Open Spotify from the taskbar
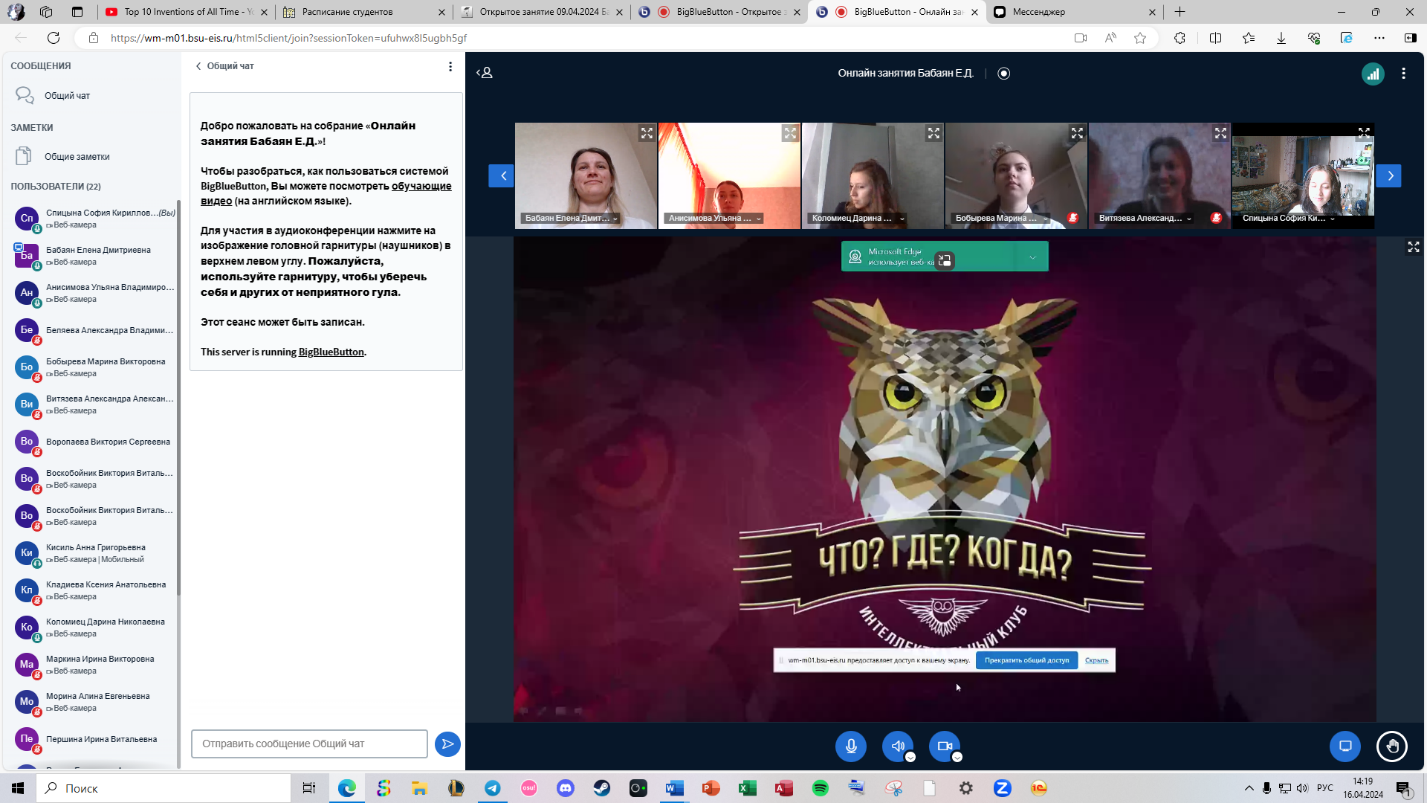1427x803 pixels. click(820, 788)
